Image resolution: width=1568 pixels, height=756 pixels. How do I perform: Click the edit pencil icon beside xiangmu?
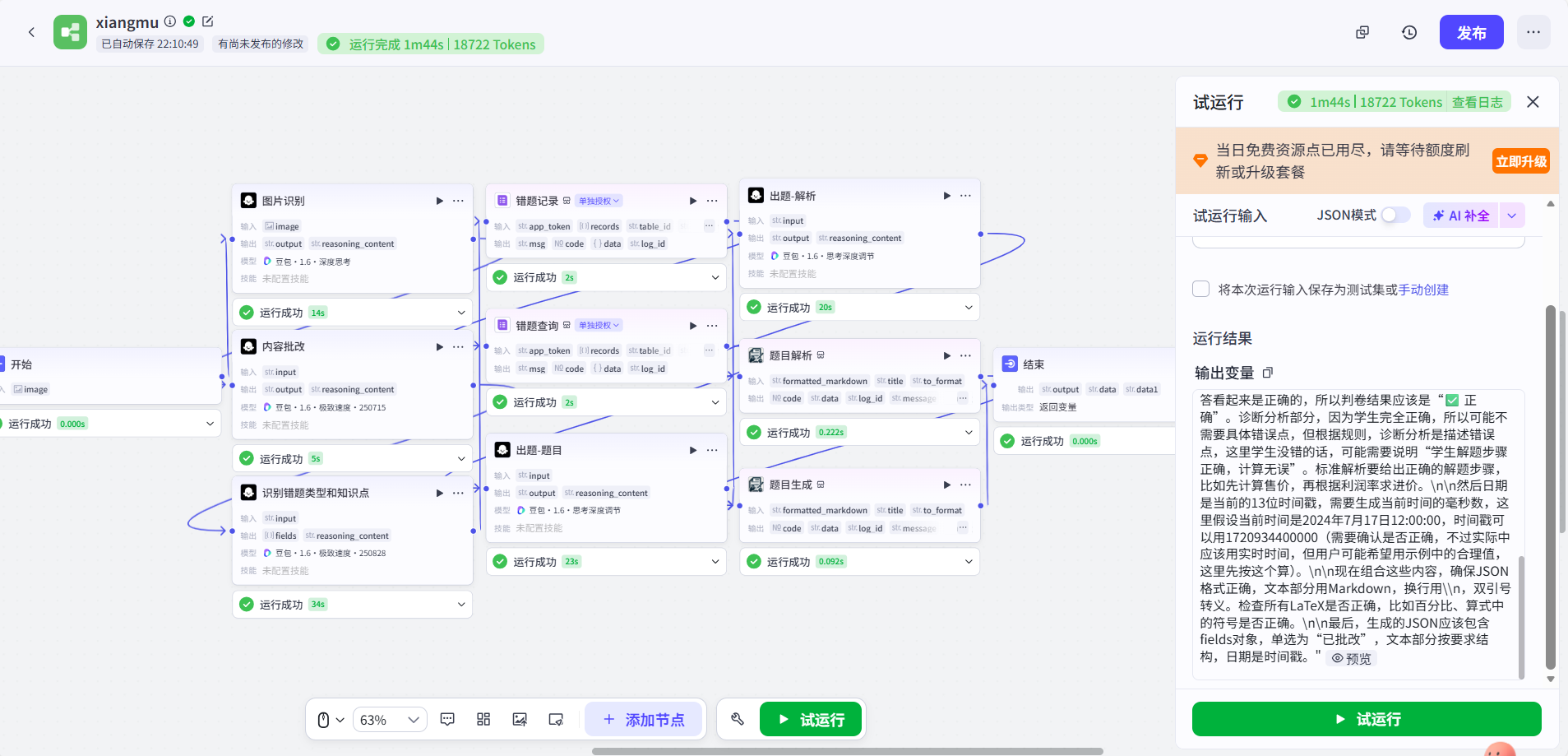pyautogui.click(x=207, y=21)
